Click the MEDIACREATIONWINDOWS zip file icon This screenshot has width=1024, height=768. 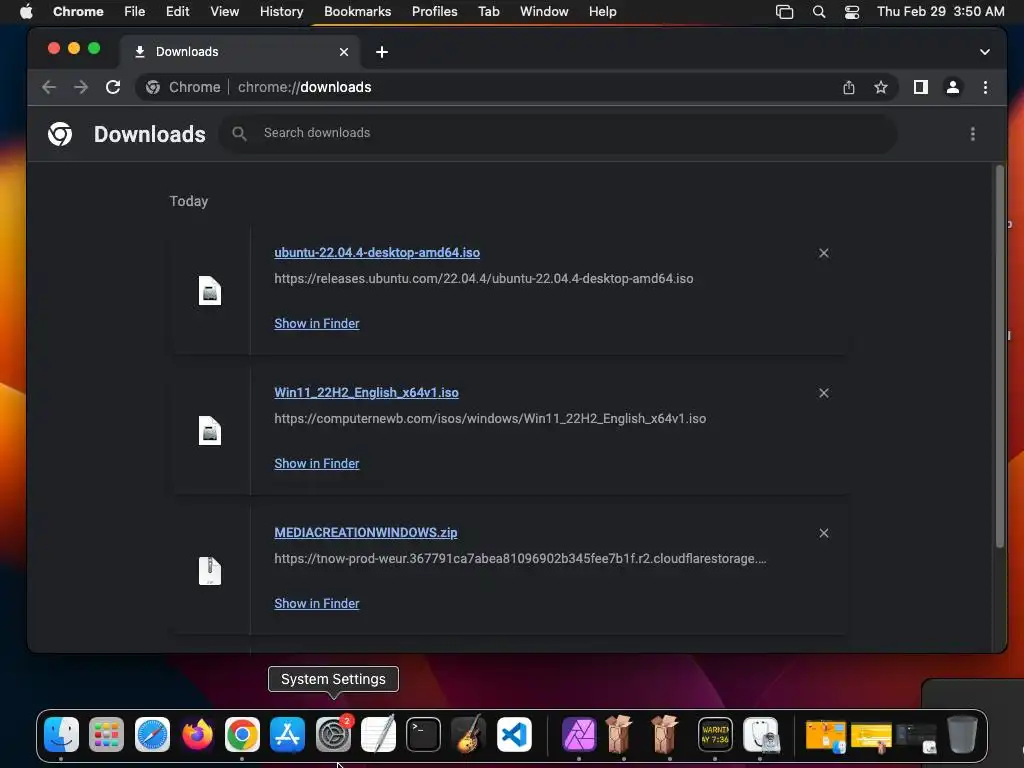coord(210,571)
